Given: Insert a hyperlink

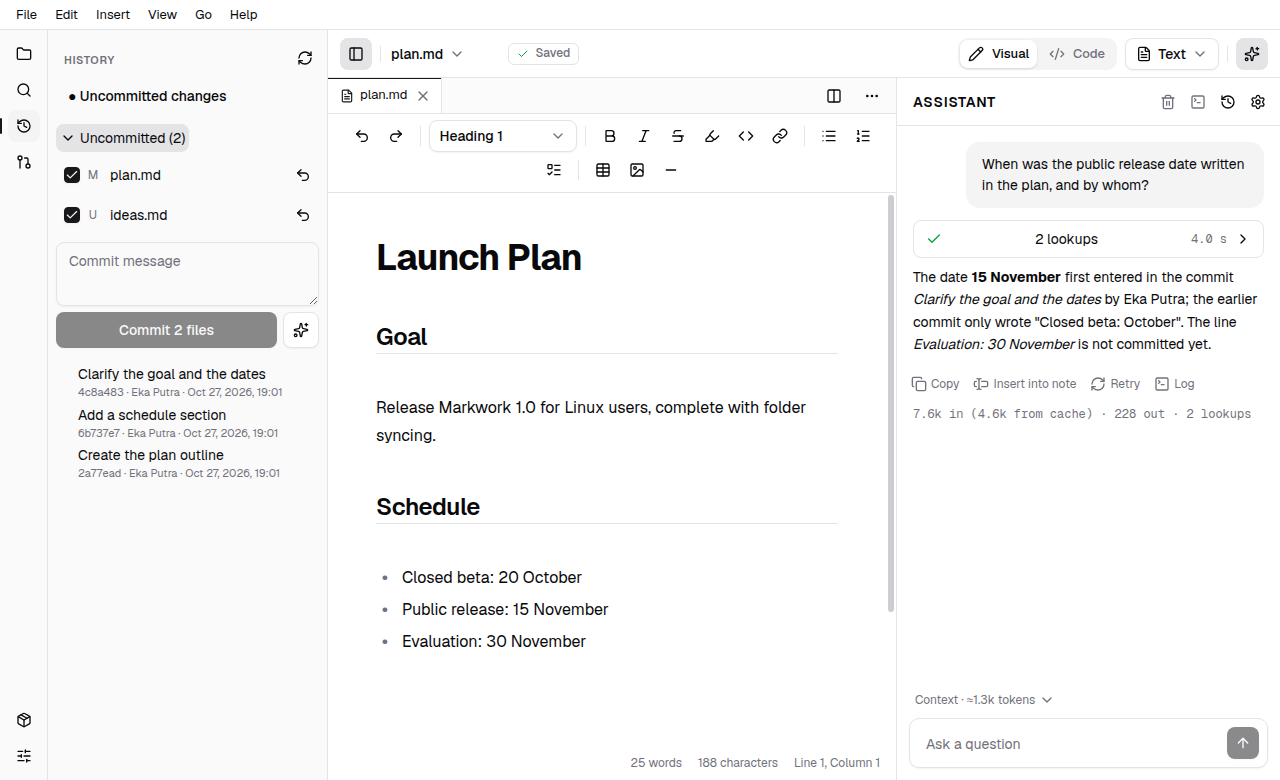Looking at the screenshot, I should [780, 136].
